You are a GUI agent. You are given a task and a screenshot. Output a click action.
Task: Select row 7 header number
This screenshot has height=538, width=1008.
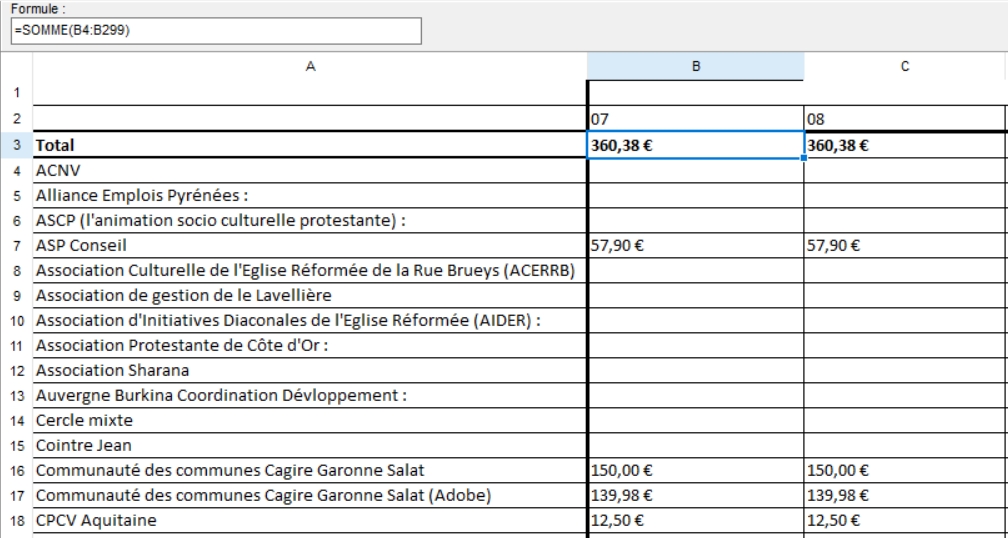[x=16, y=245]
